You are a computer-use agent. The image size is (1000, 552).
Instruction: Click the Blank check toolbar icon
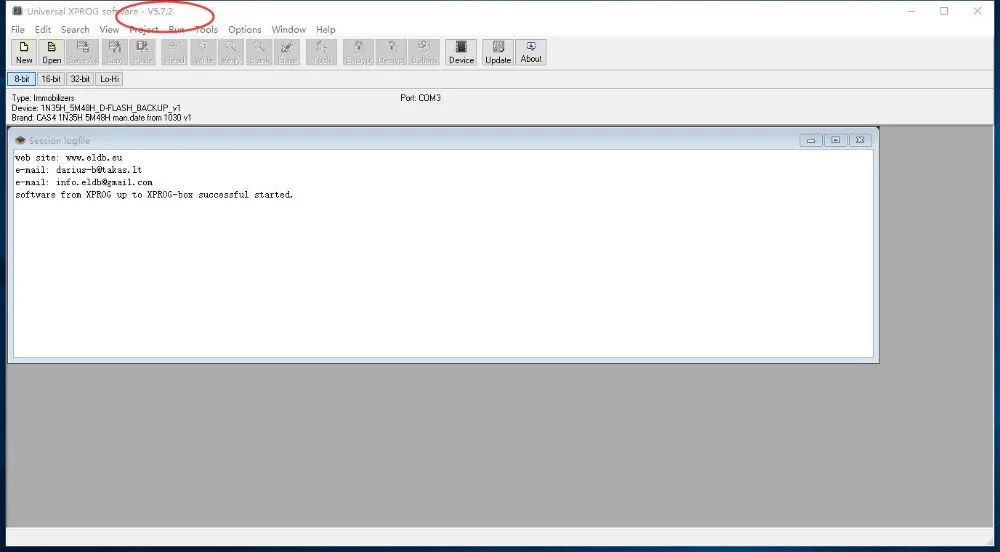coord(260,52)
